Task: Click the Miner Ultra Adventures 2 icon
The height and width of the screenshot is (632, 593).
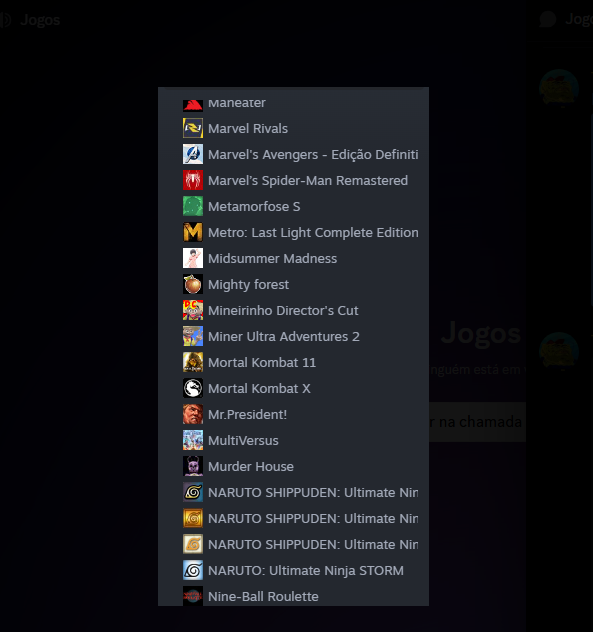Action: 193,336
